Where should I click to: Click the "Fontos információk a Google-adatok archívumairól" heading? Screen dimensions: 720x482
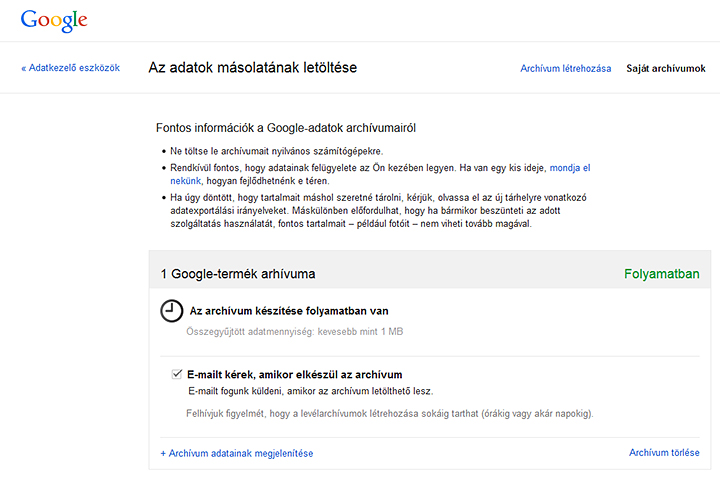[286, 128]
